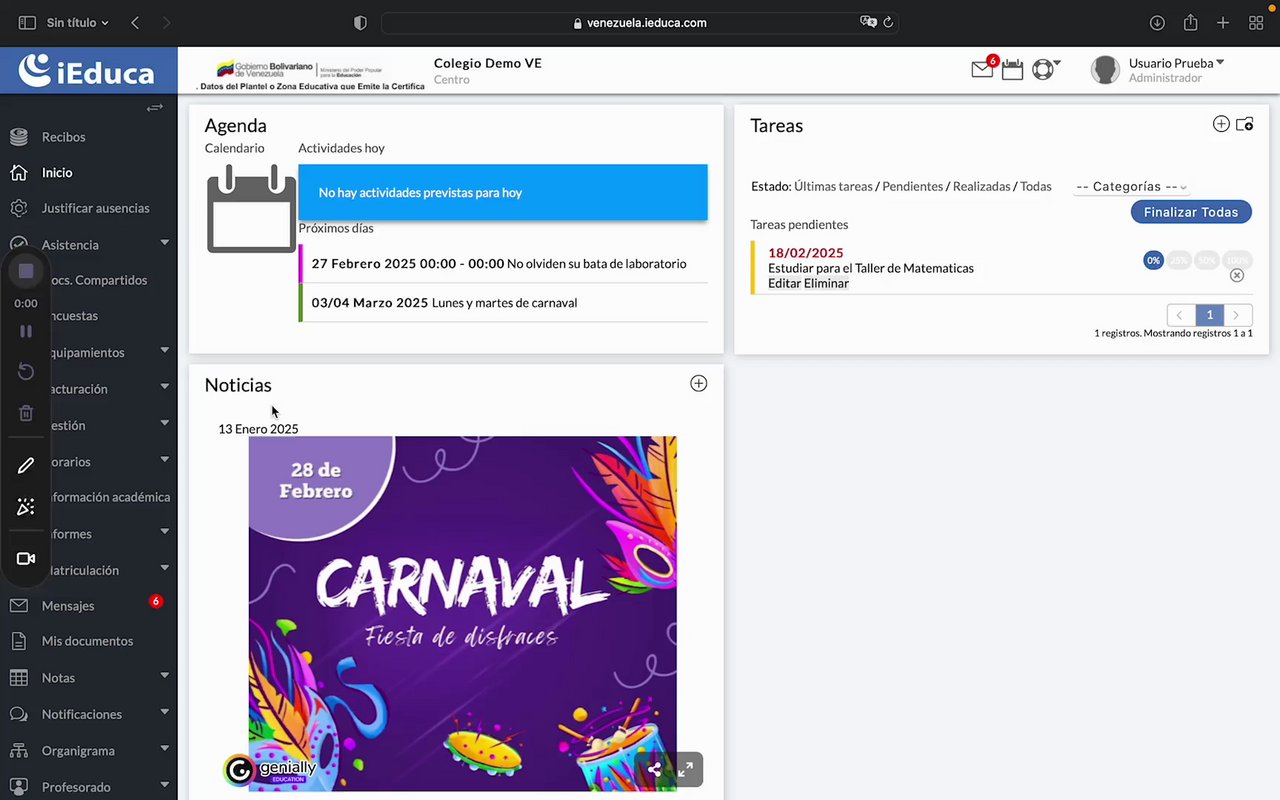Open a new Safari tab with plus
Viewport: 1280px width, 800px height.
[x=1223, y=22]
